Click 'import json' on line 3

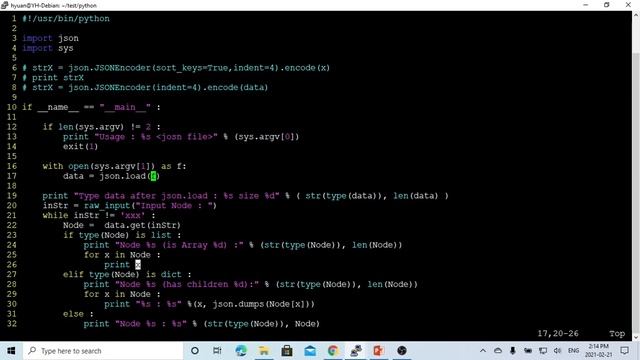tap(50, 38)
